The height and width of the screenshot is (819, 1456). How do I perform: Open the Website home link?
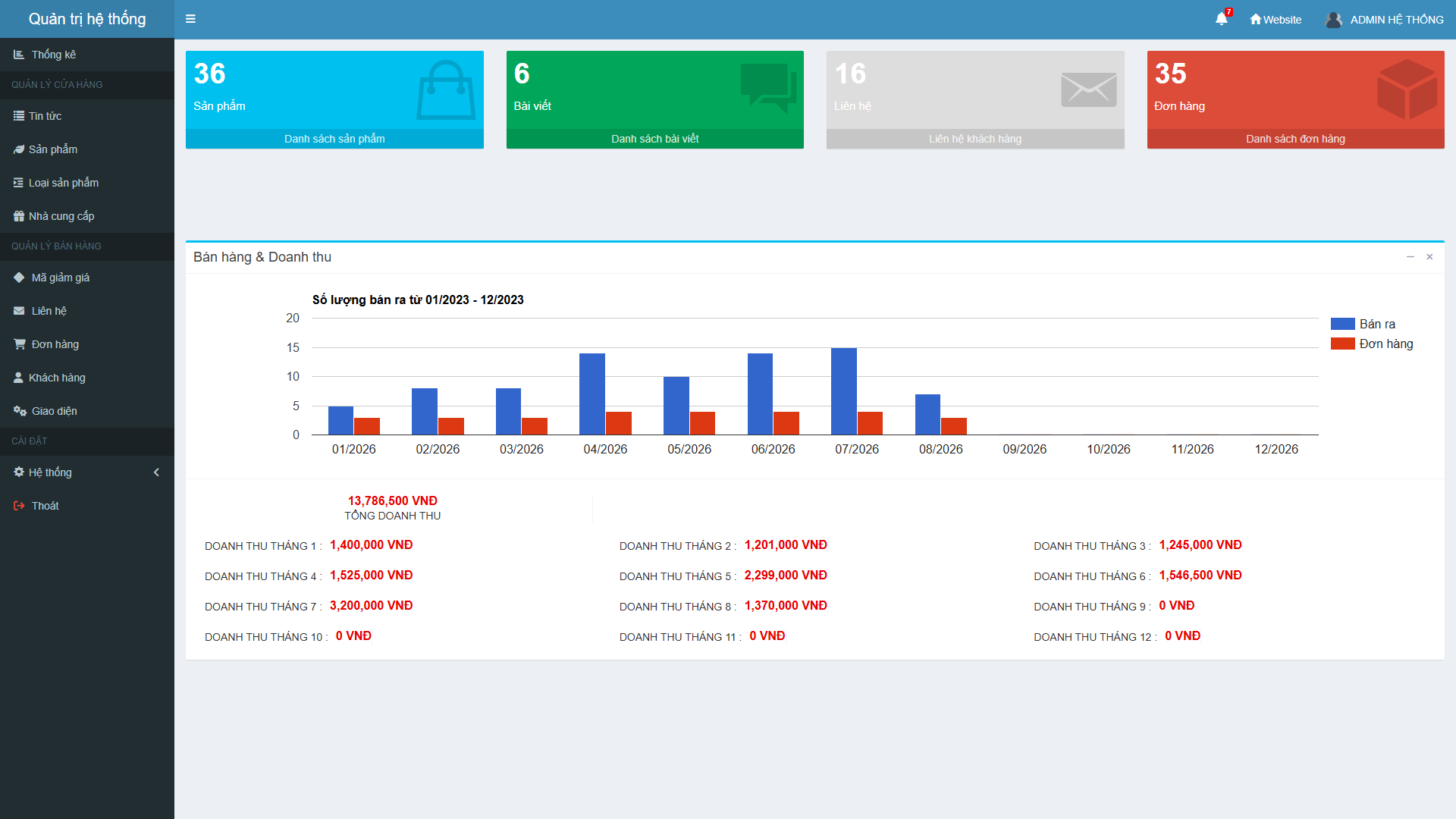pos(1276,20)
